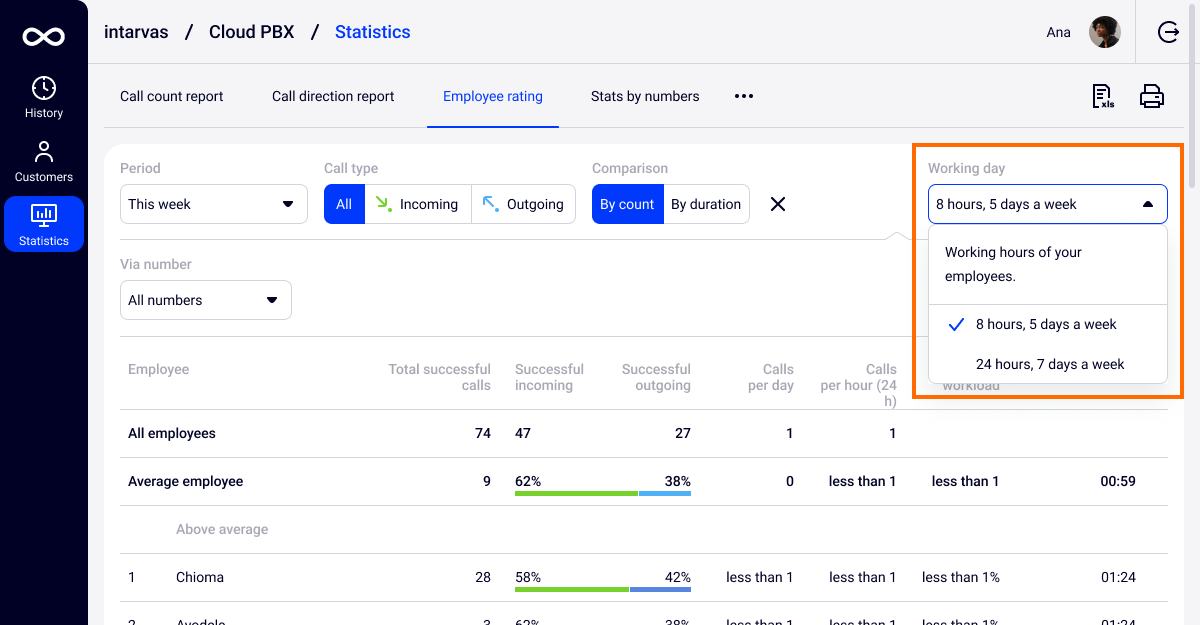Click Ana's profile avatar
Screen dimensions: 1200x625
[1104, 32]
